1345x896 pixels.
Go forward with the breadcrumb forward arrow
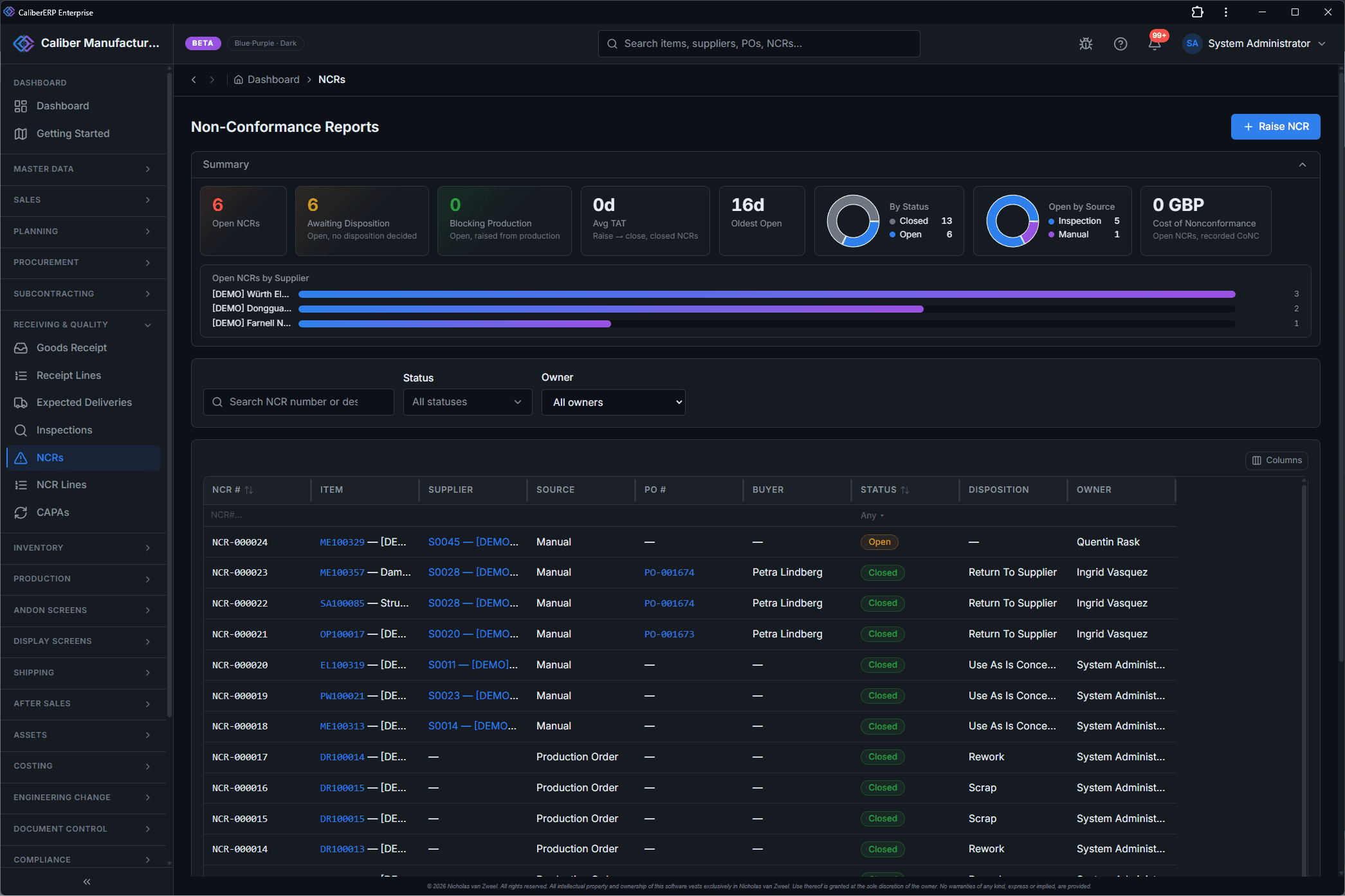[212, 80]
